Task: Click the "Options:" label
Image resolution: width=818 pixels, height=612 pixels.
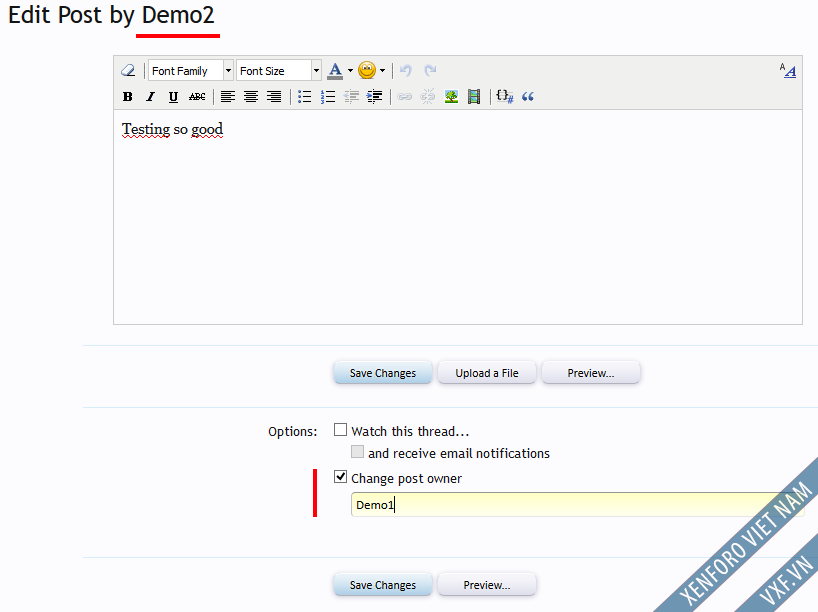Action: [x=293, y=431]
